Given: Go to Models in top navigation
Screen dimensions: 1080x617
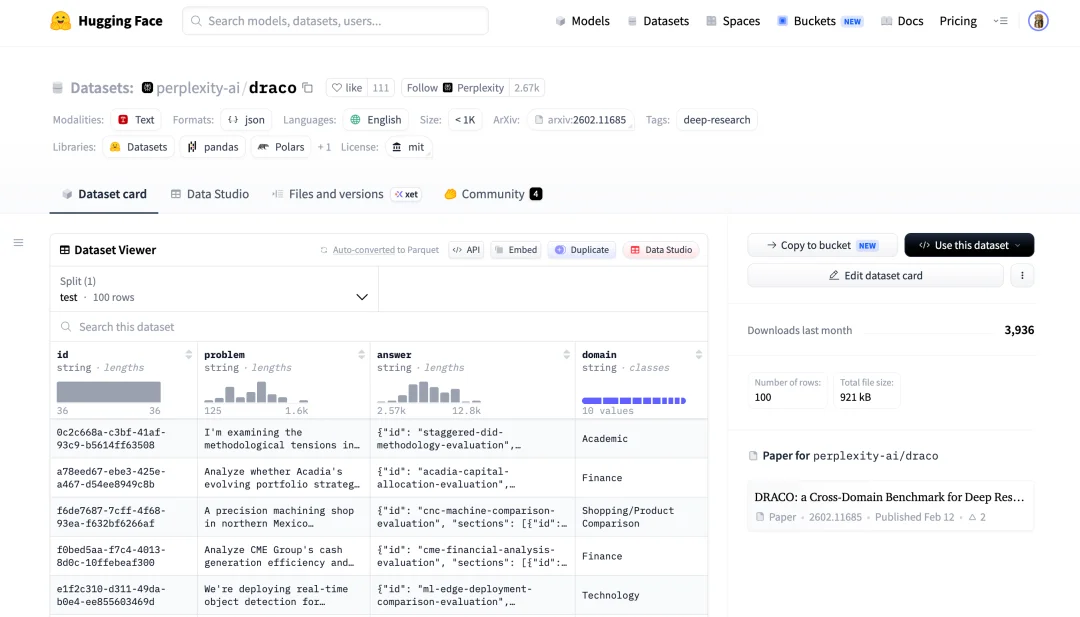Looking at the screenshot, I should pyautogui.click(x=583, y=21).
